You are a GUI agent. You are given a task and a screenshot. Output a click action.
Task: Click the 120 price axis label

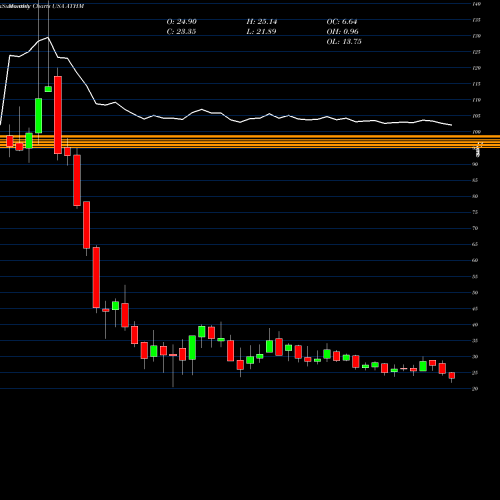pos(476,68)
